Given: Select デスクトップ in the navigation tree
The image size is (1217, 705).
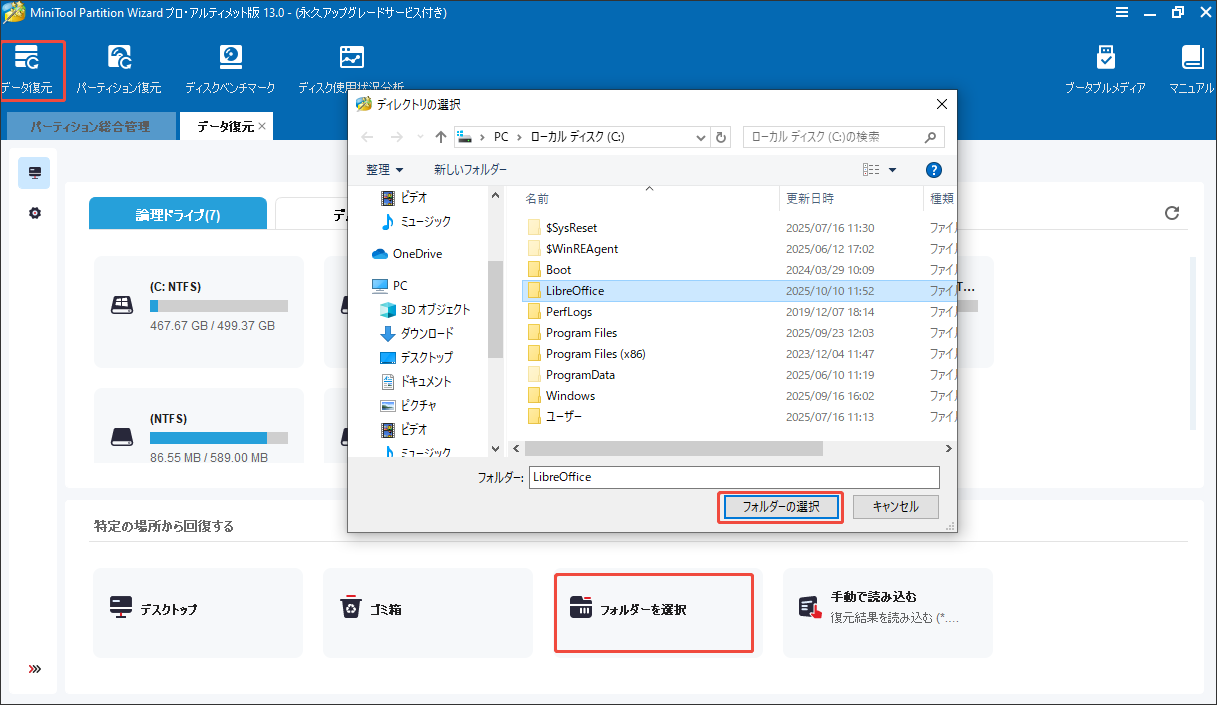Looking at the screenshot, I should [x=417, y=357].
